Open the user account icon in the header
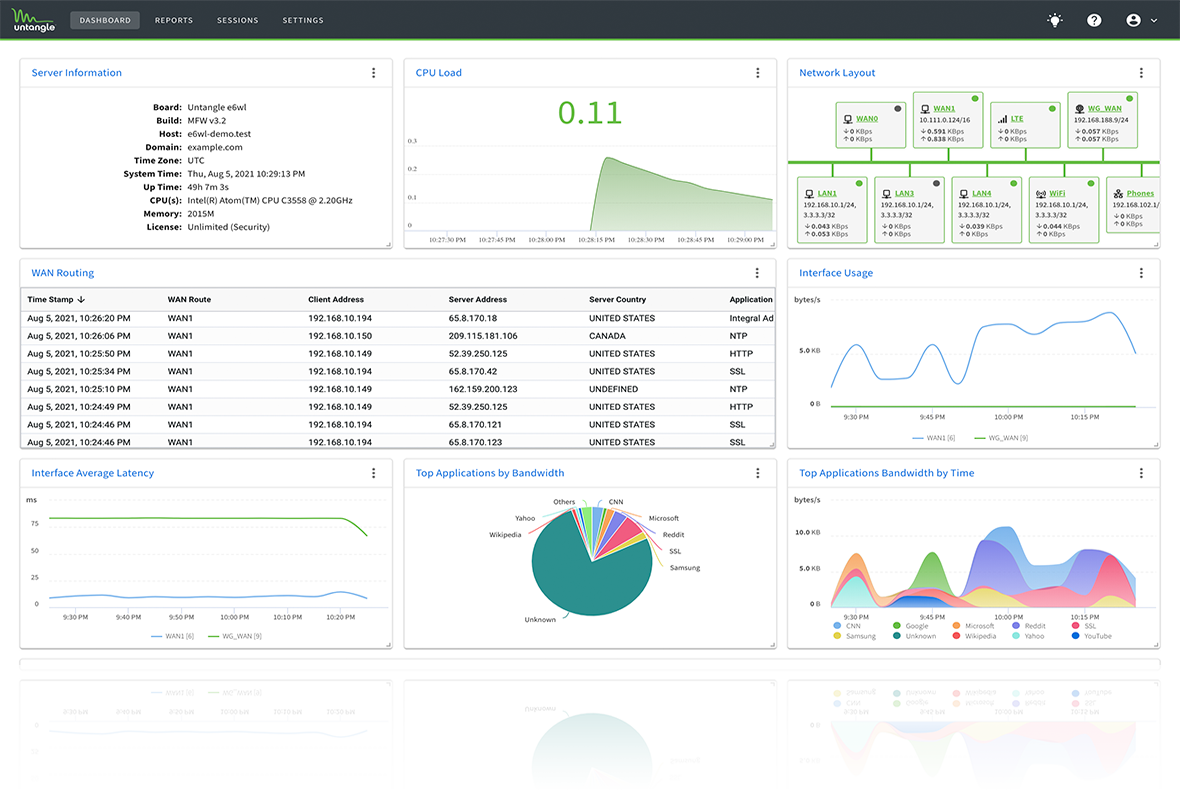 click(1133, 20)
